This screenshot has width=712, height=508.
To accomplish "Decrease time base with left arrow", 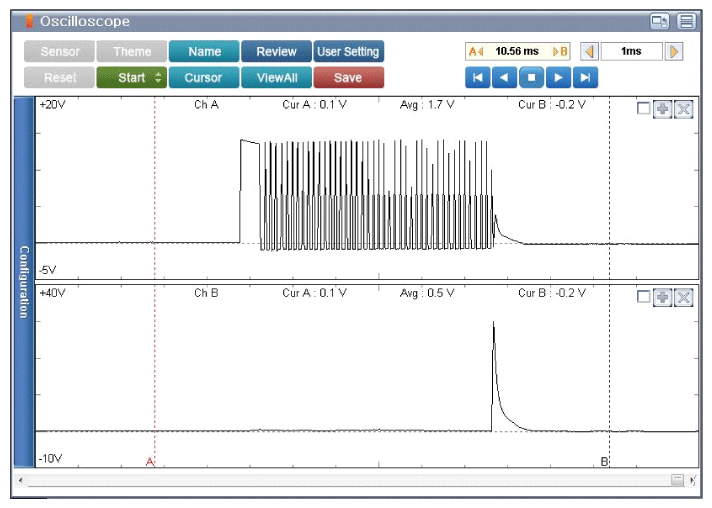I will [x=590, y=51].
